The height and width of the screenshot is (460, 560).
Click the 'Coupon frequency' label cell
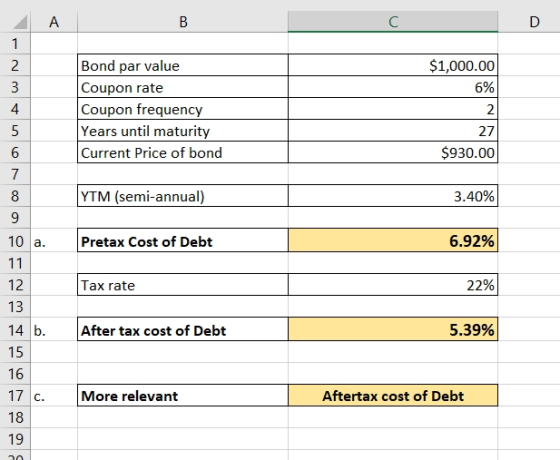point(183,109)
